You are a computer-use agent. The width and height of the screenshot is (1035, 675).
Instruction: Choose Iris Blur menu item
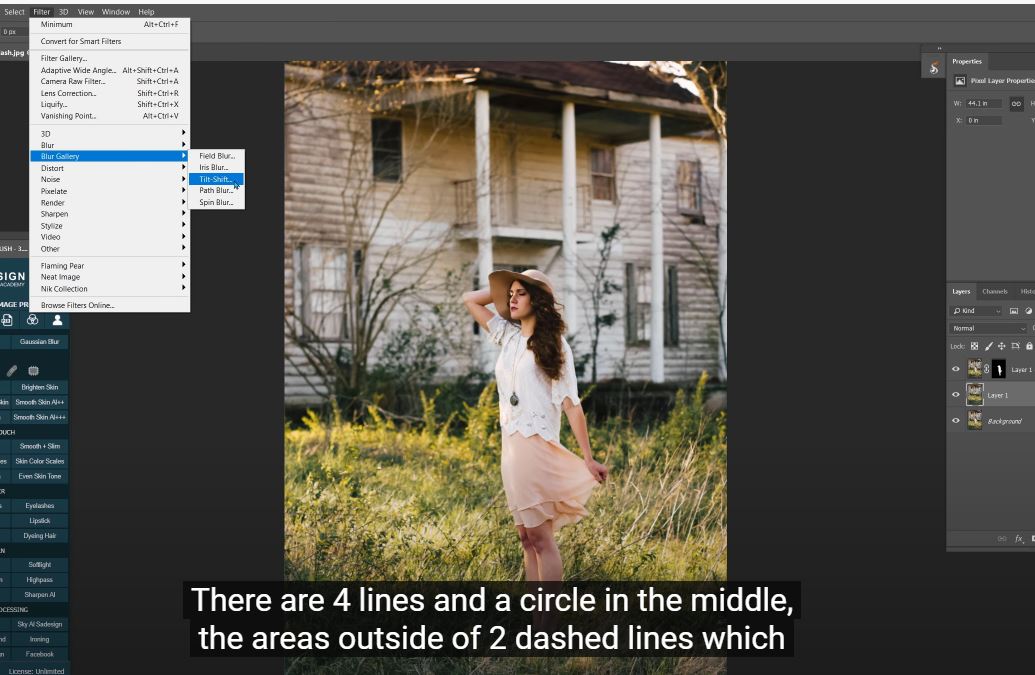click(217, 168)
